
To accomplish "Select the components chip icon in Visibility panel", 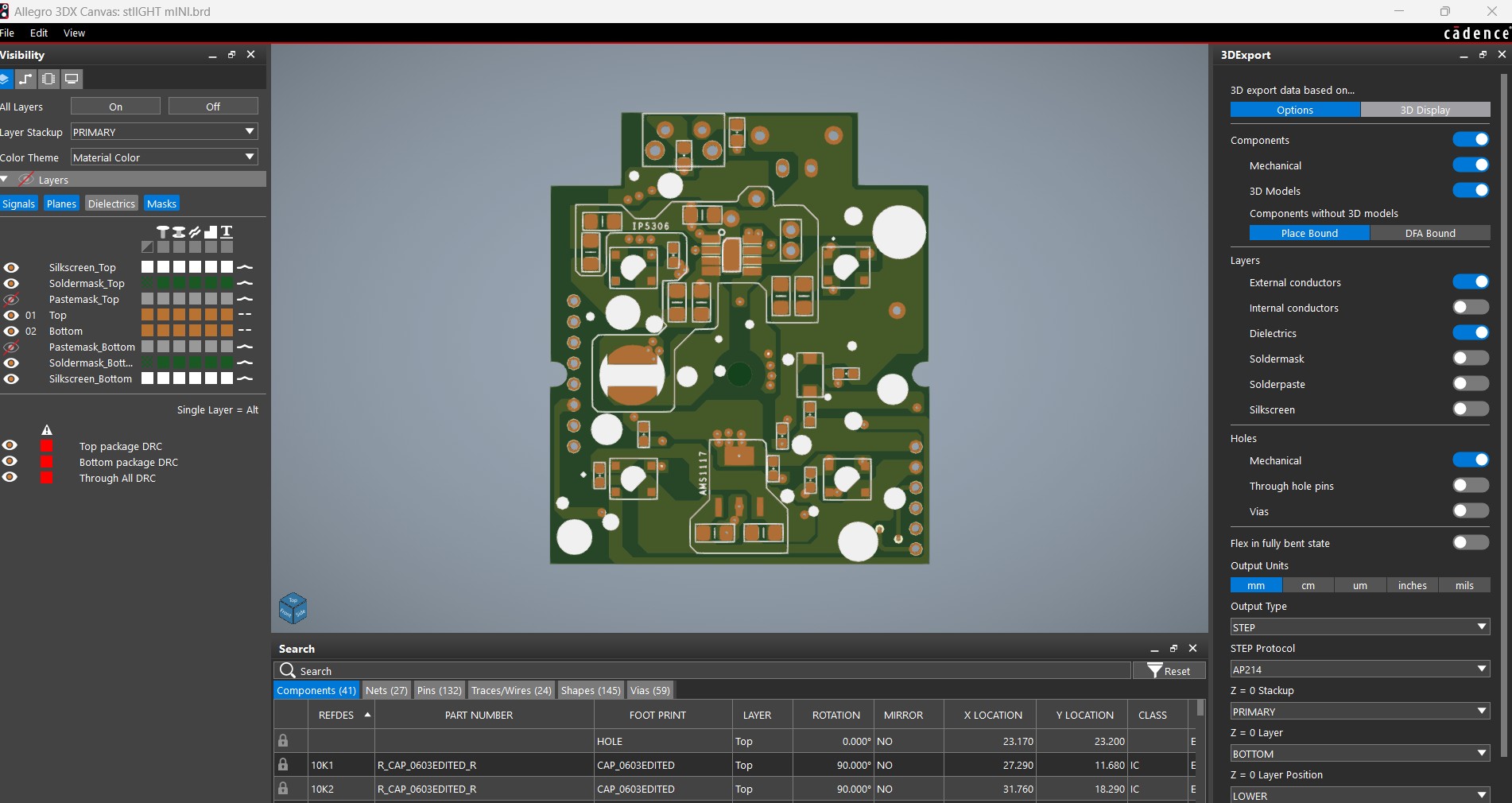I will (48, 79).
